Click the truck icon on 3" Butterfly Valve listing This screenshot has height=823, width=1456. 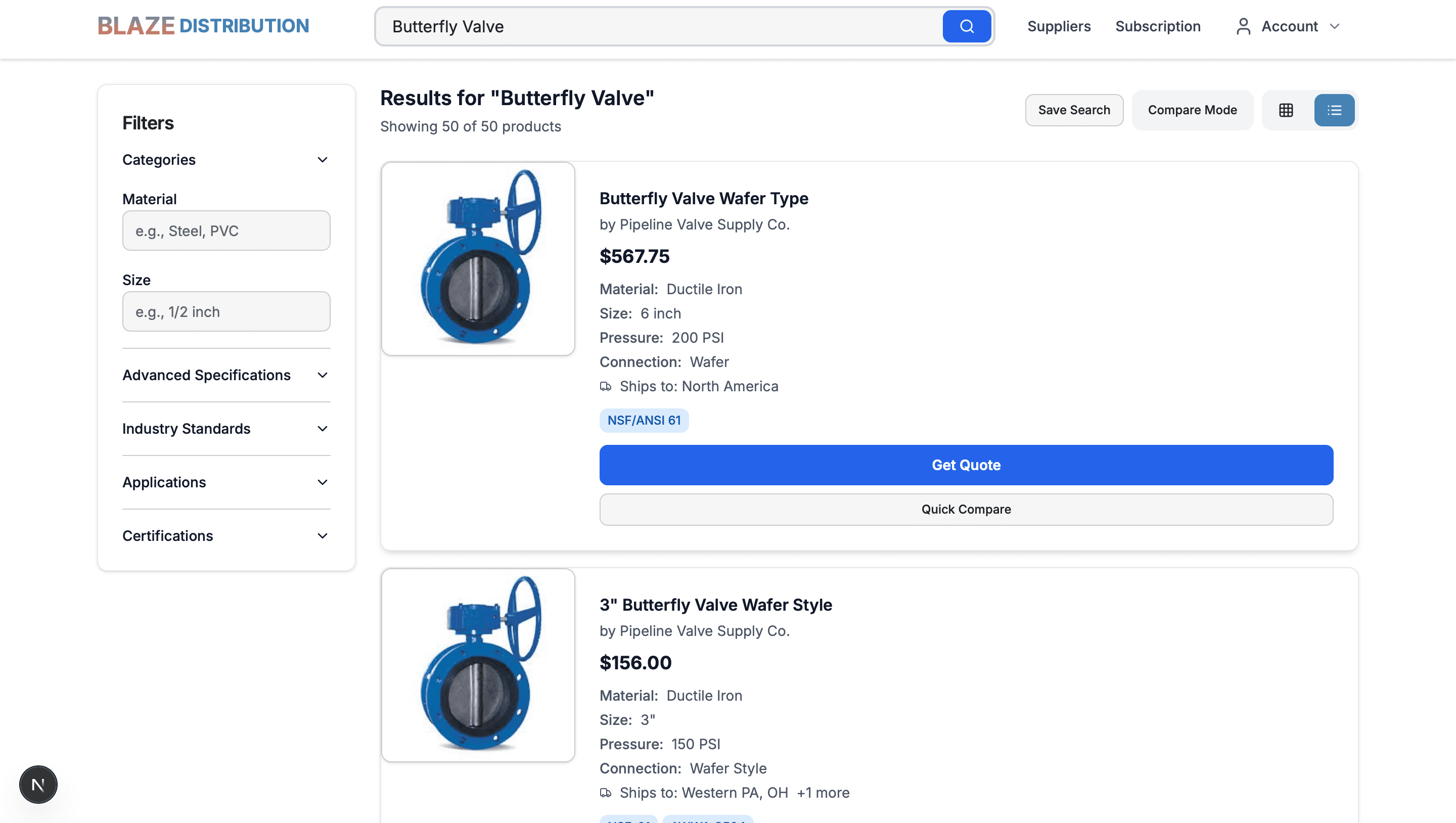(x=606, y=793)
